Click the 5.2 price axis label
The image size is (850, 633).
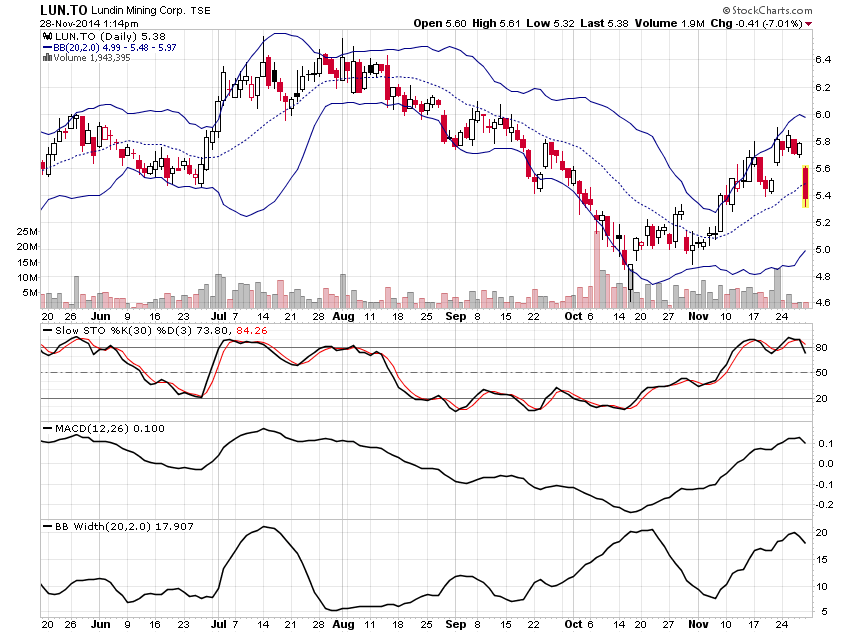(823, 222)
